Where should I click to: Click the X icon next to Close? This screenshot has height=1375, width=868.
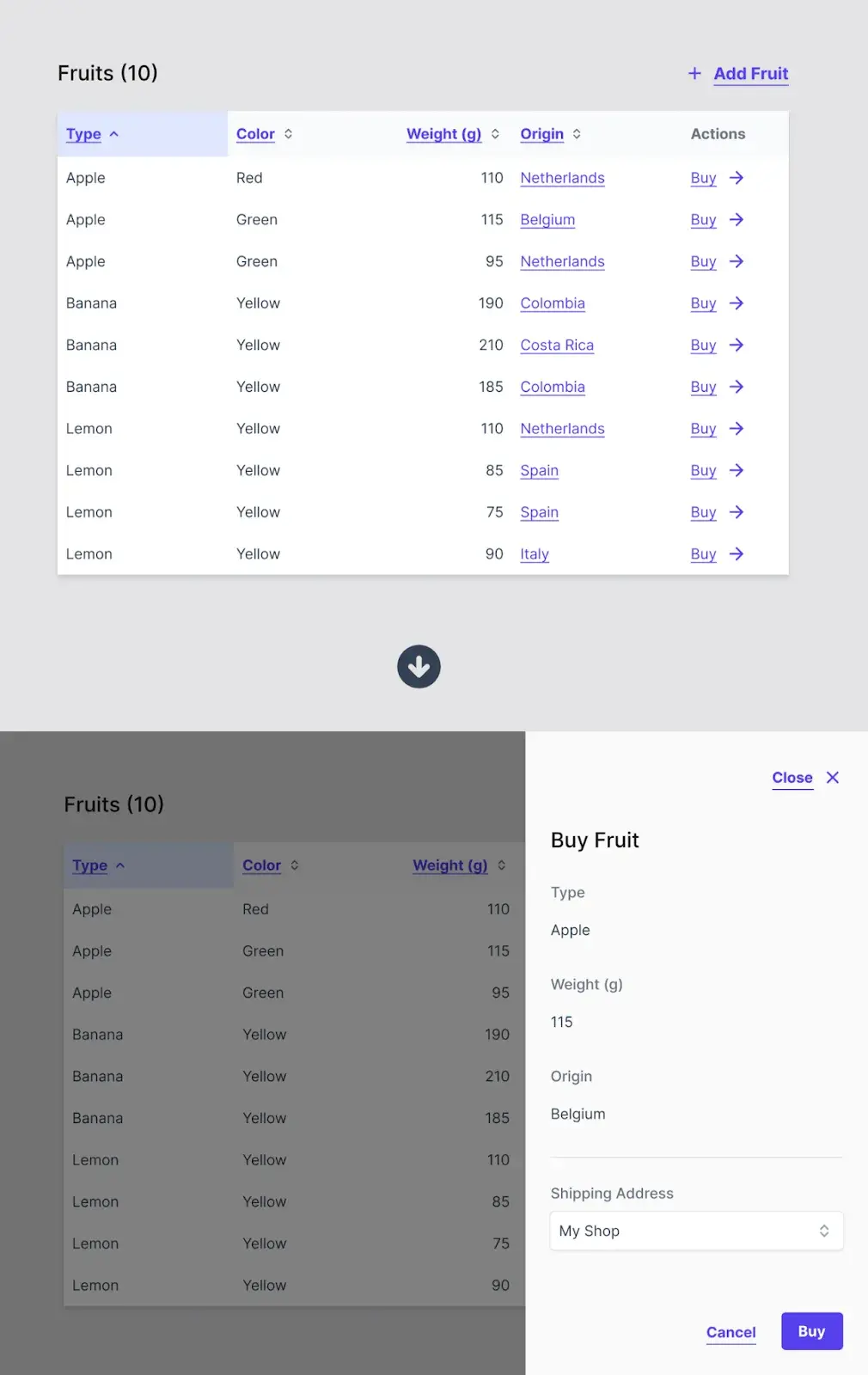coord(833,778)
